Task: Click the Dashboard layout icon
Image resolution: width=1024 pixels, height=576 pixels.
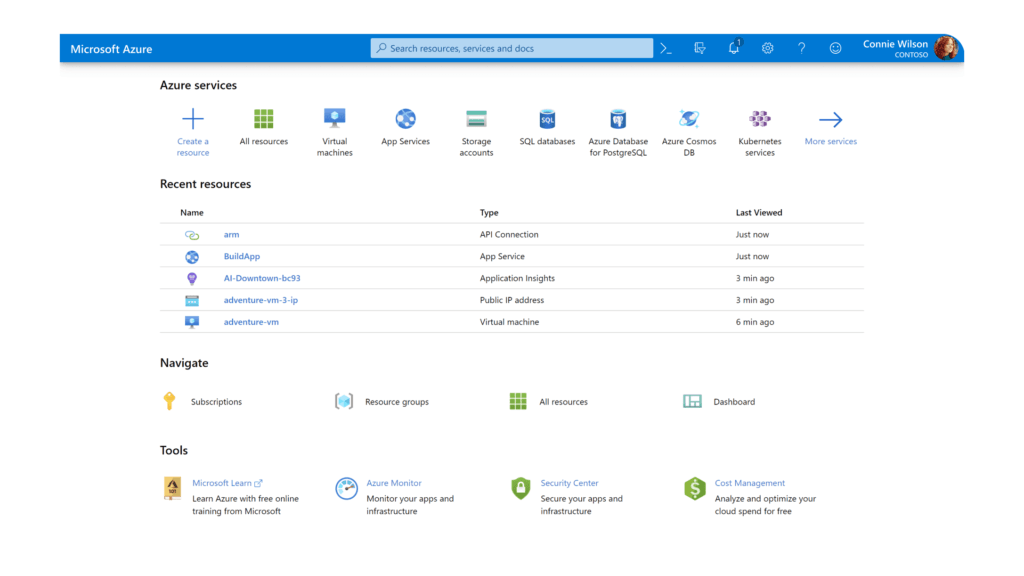Action: (692, 401)
